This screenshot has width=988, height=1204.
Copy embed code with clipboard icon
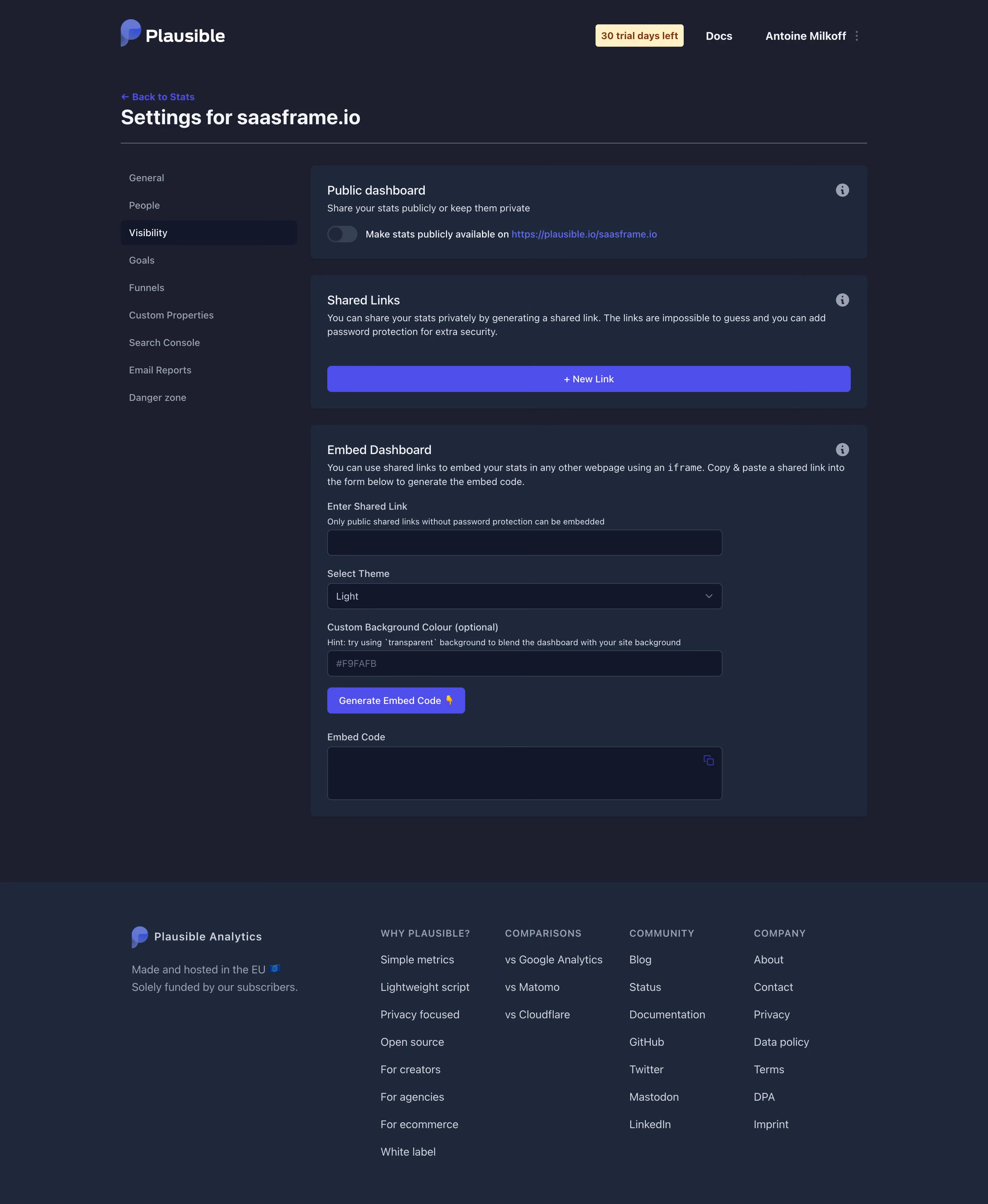708,761
